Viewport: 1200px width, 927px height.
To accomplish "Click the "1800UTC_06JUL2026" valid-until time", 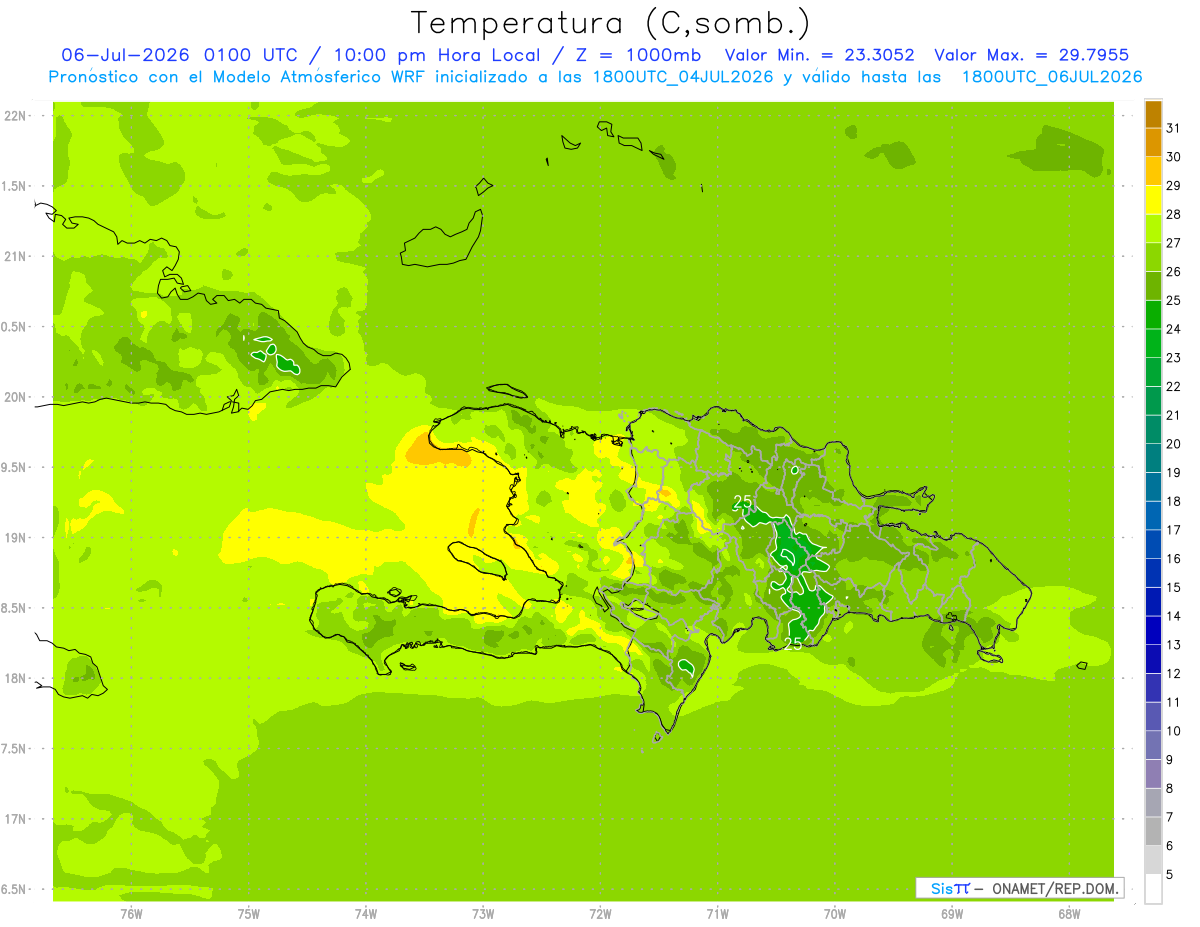I will tap(1052, 77).
